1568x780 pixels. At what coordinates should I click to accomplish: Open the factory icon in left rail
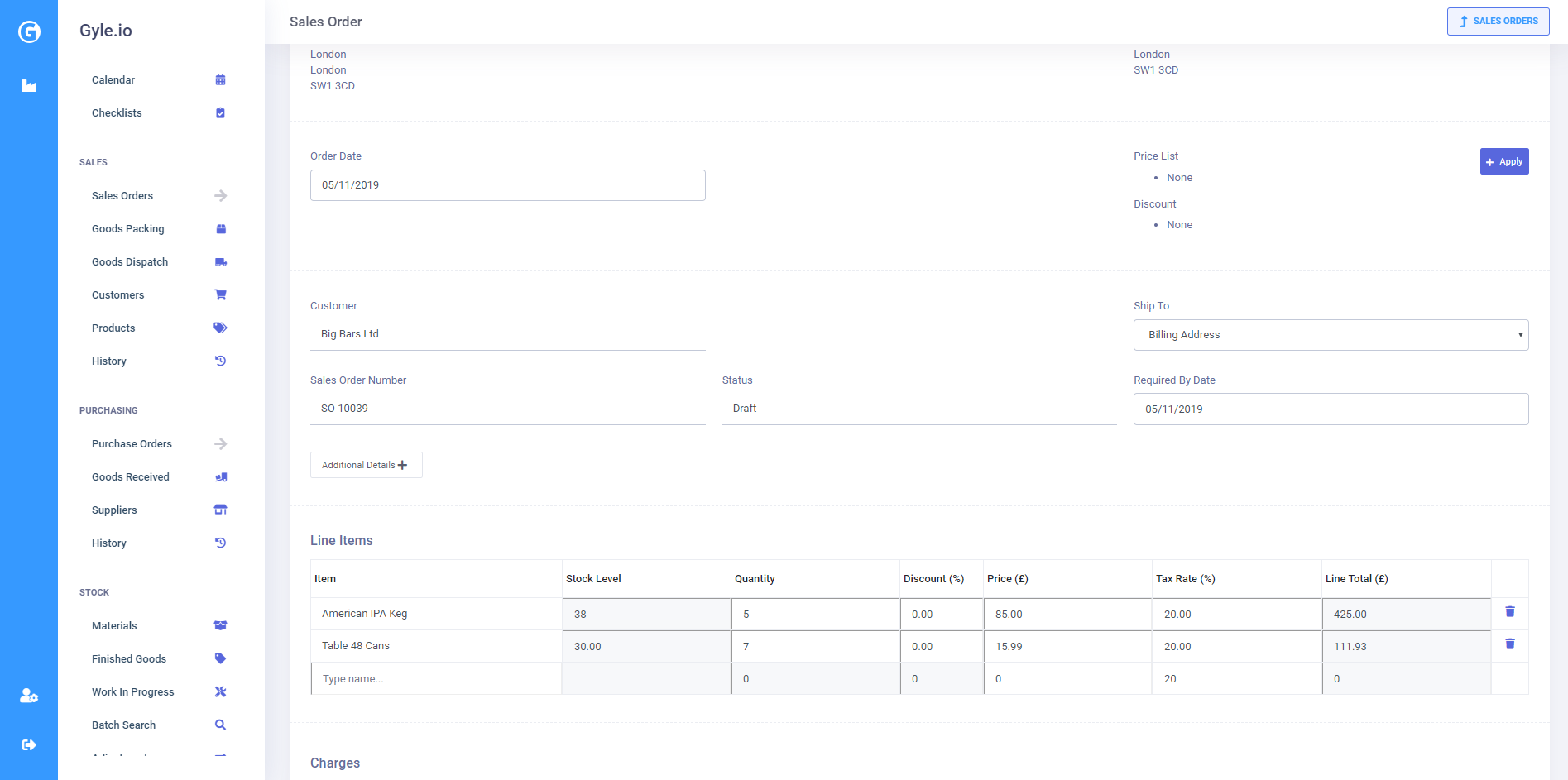[x=29, y=85]
